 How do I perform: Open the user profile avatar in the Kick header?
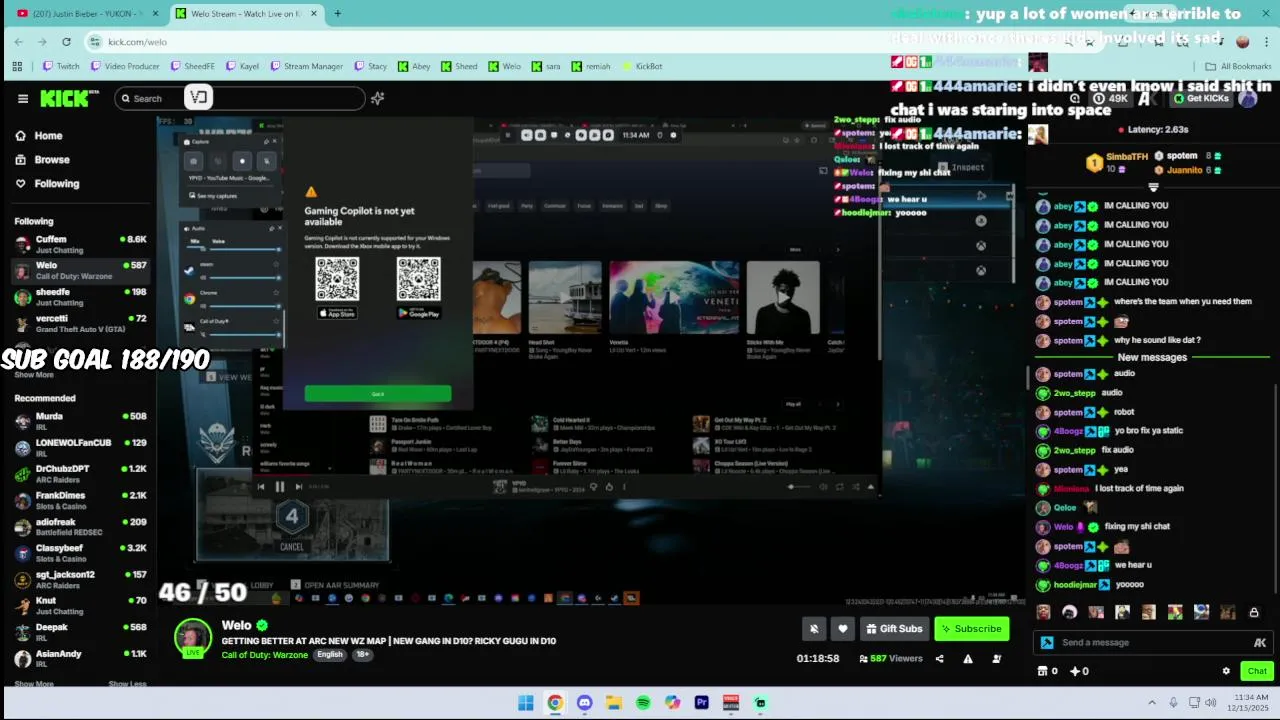pos(1248,98)
